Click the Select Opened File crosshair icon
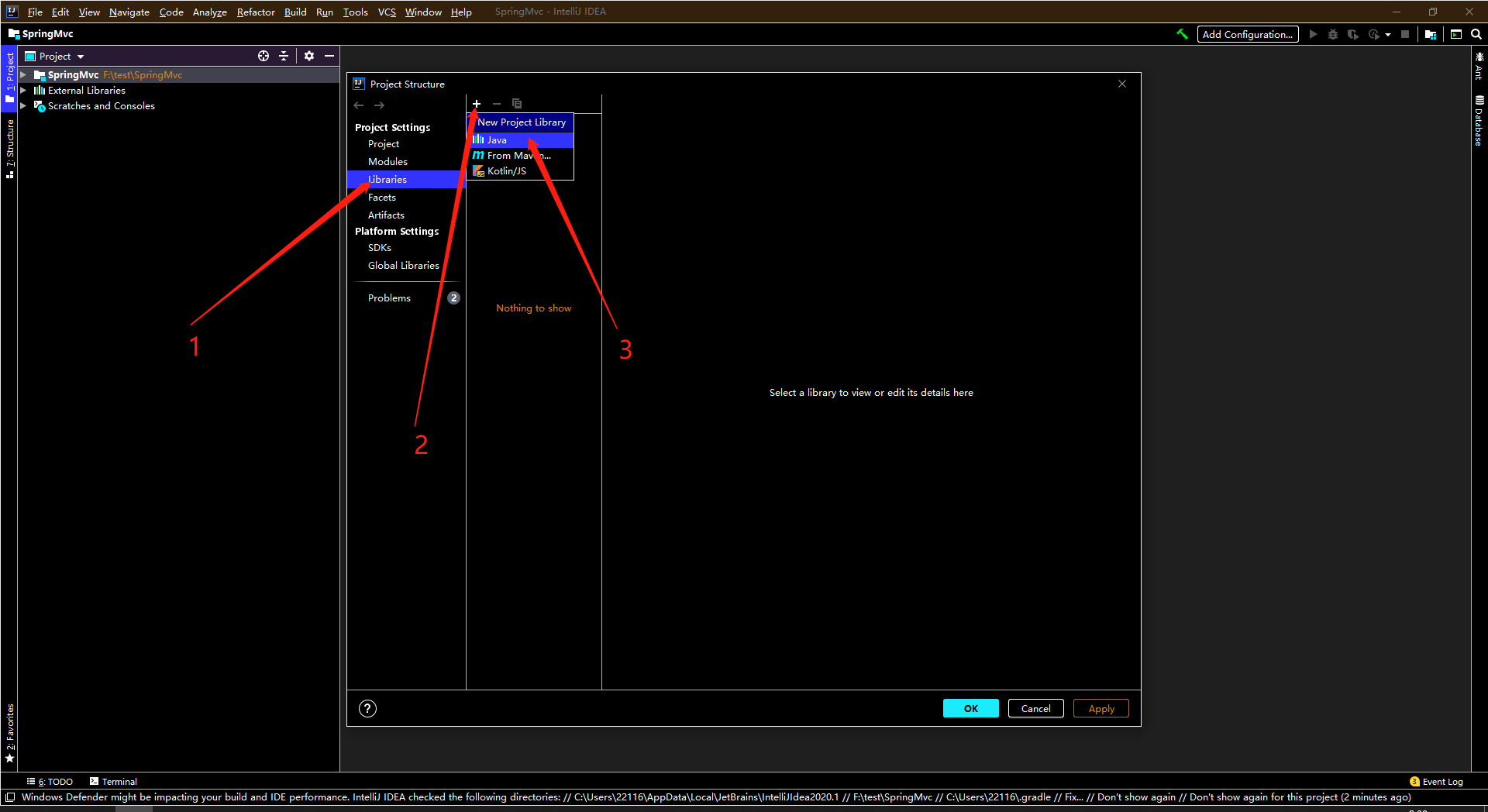 [263, 56]
